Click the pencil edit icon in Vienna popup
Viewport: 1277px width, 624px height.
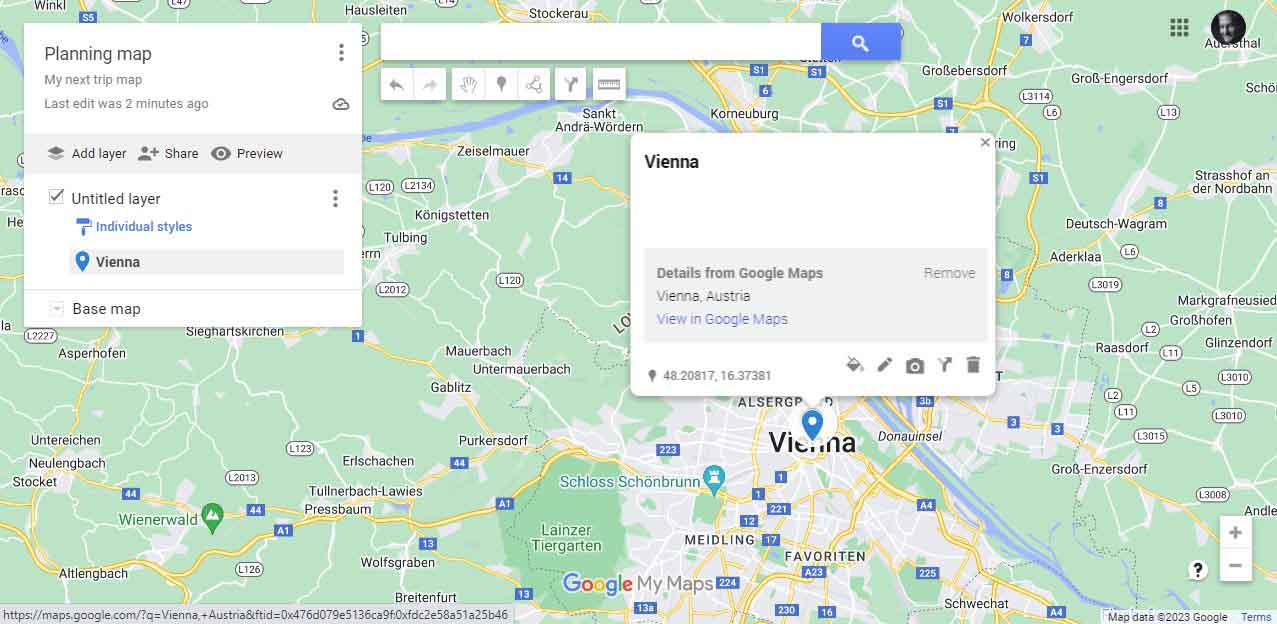(884, 365)
